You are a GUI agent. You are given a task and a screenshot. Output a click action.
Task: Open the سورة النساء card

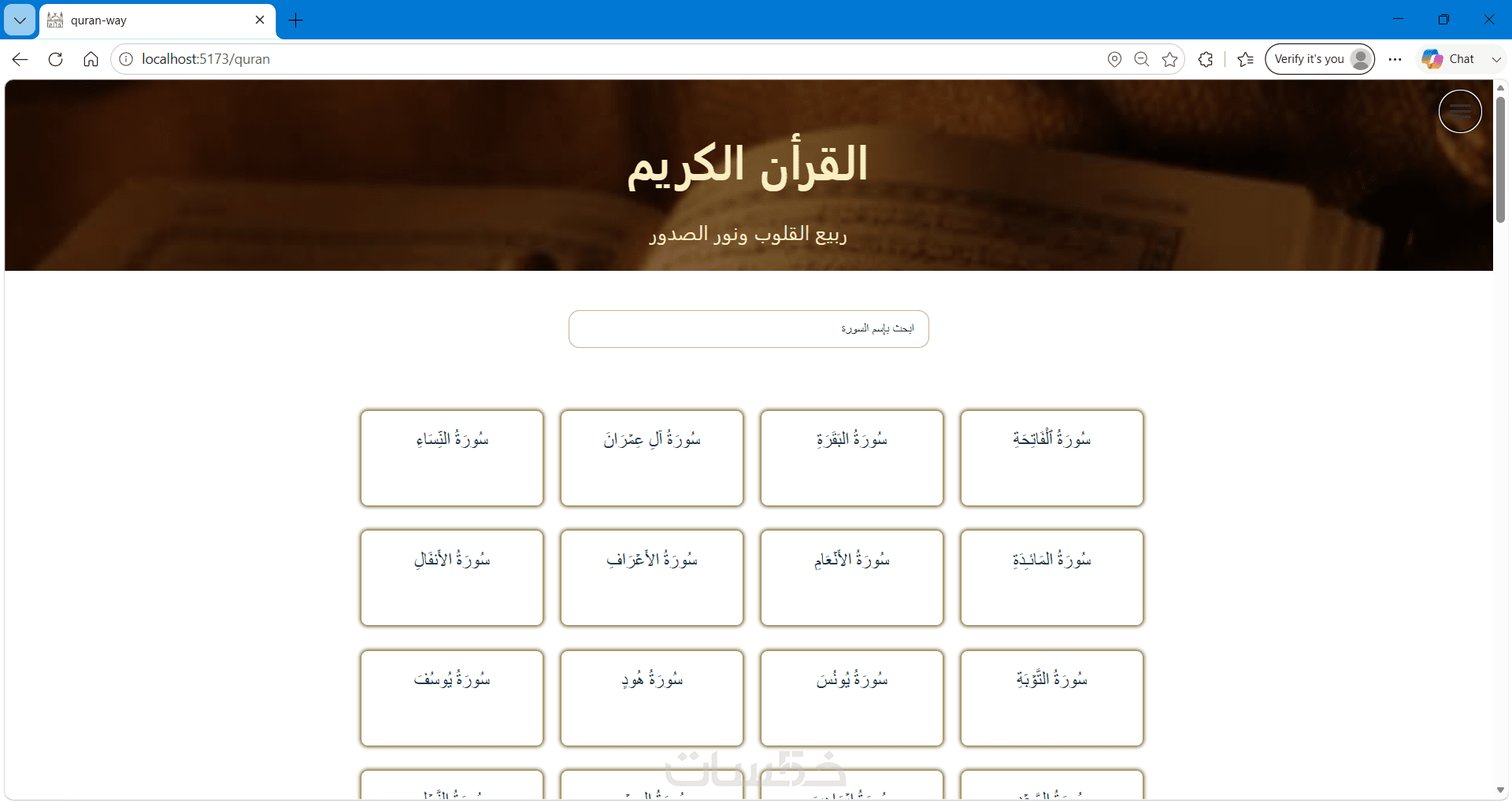click(452, 458)
